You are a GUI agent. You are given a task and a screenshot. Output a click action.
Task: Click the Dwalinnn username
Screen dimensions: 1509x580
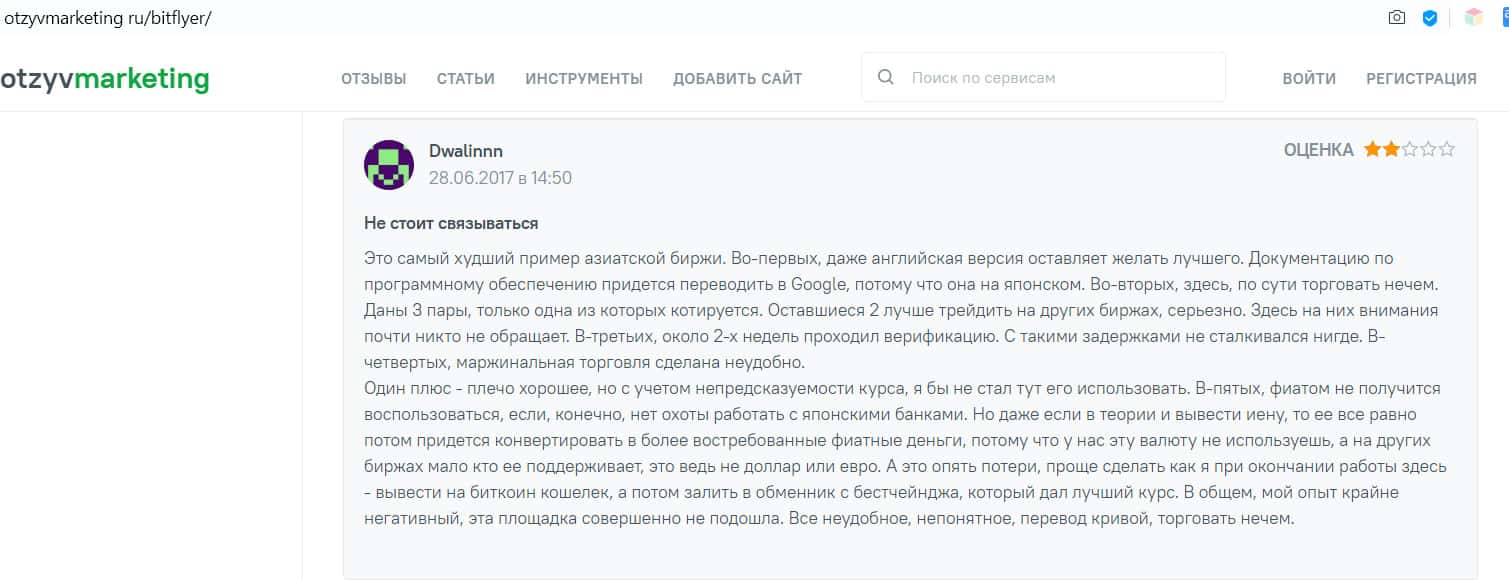466,151
